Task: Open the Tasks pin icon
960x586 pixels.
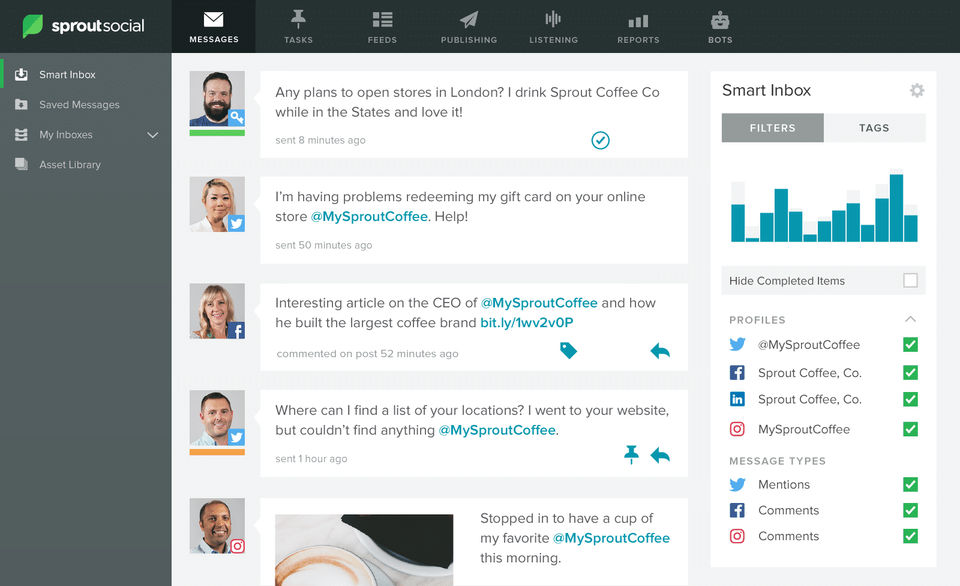Action: tap(298, 19)
